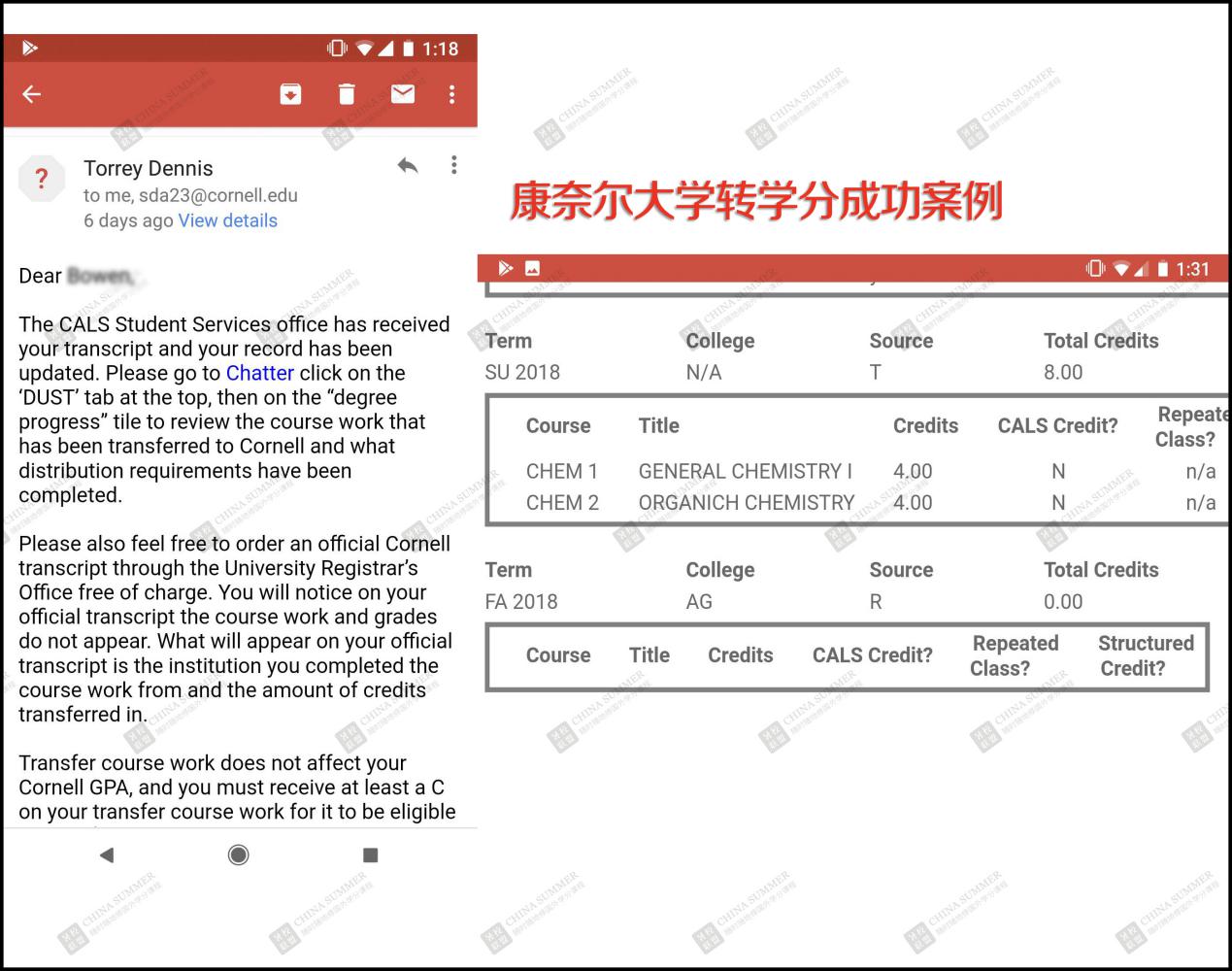This screenshot has width=1232, height=971.
Task: Select the college value 'AG'
Action: click(699, 602)
